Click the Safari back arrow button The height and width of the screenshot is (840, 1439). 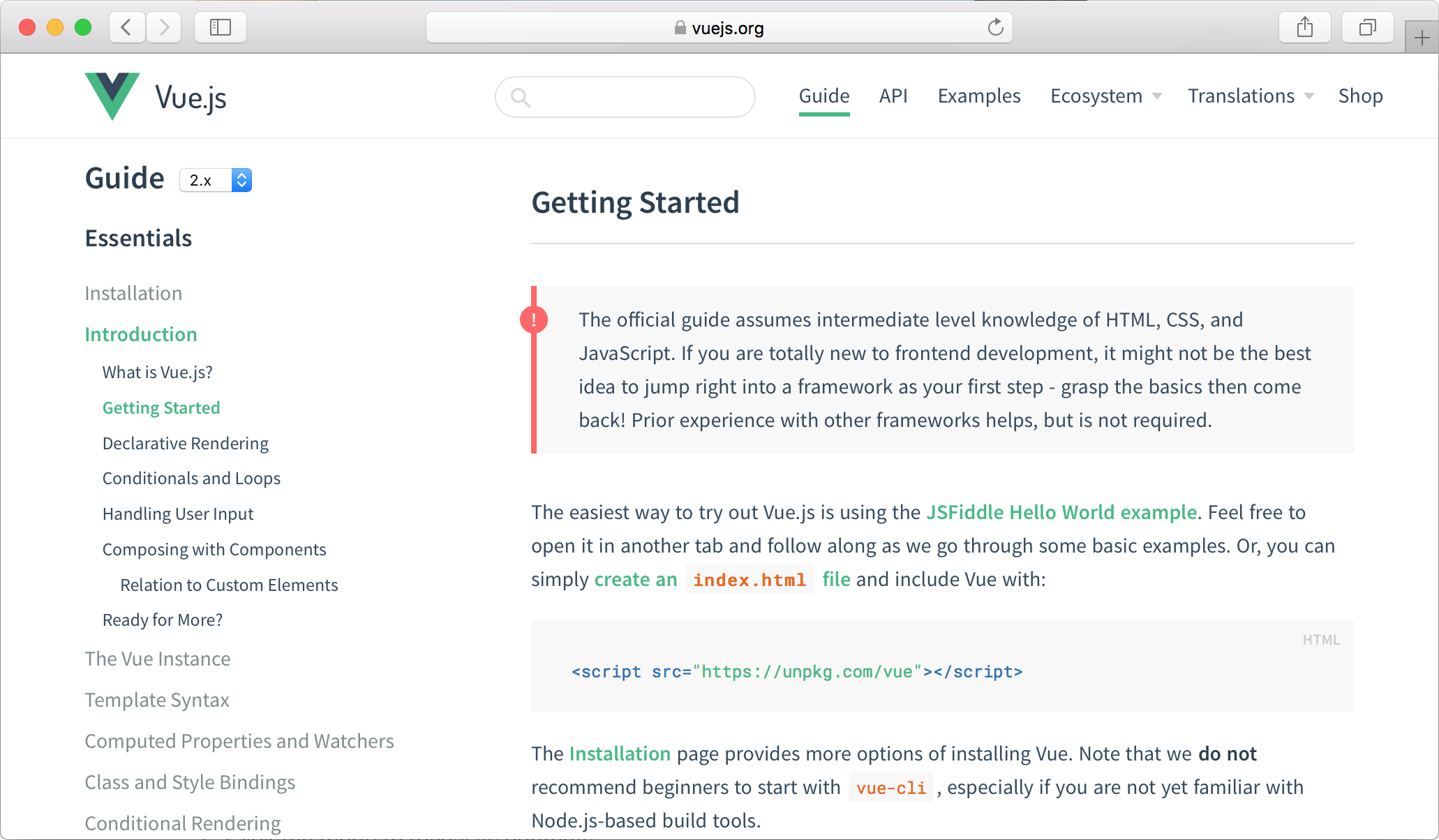point(127,27)
